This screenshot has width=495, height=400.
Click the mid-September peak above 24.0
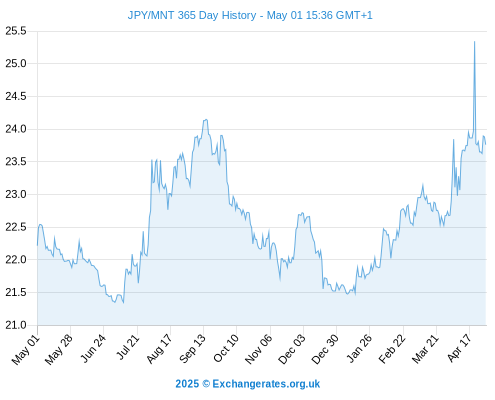click(206, 120)
